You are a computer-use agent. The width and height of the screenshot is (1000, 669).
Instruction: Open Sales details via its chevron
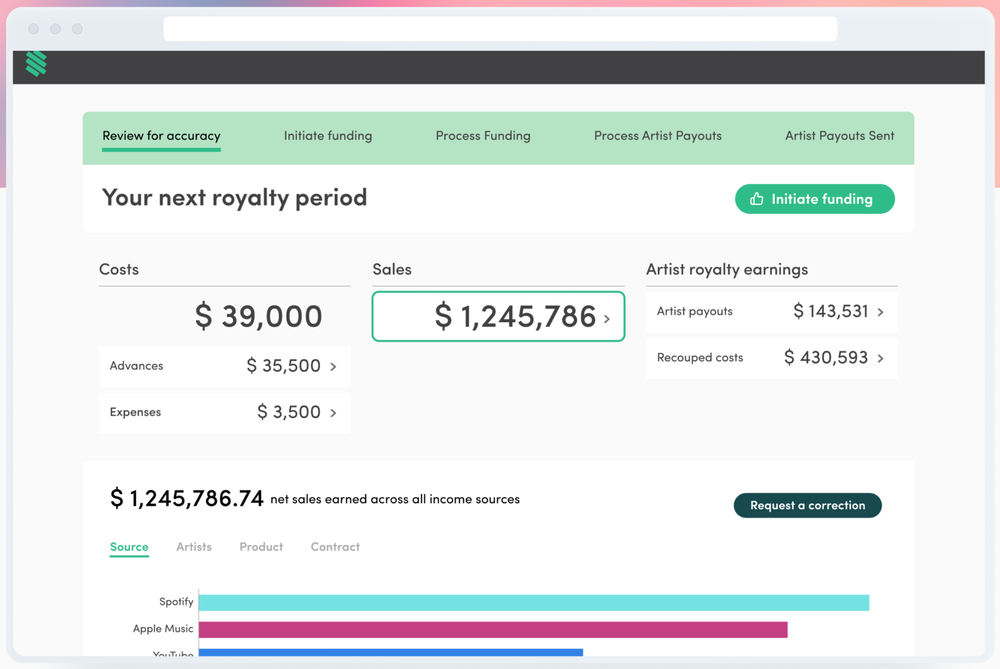pos(607,319)
